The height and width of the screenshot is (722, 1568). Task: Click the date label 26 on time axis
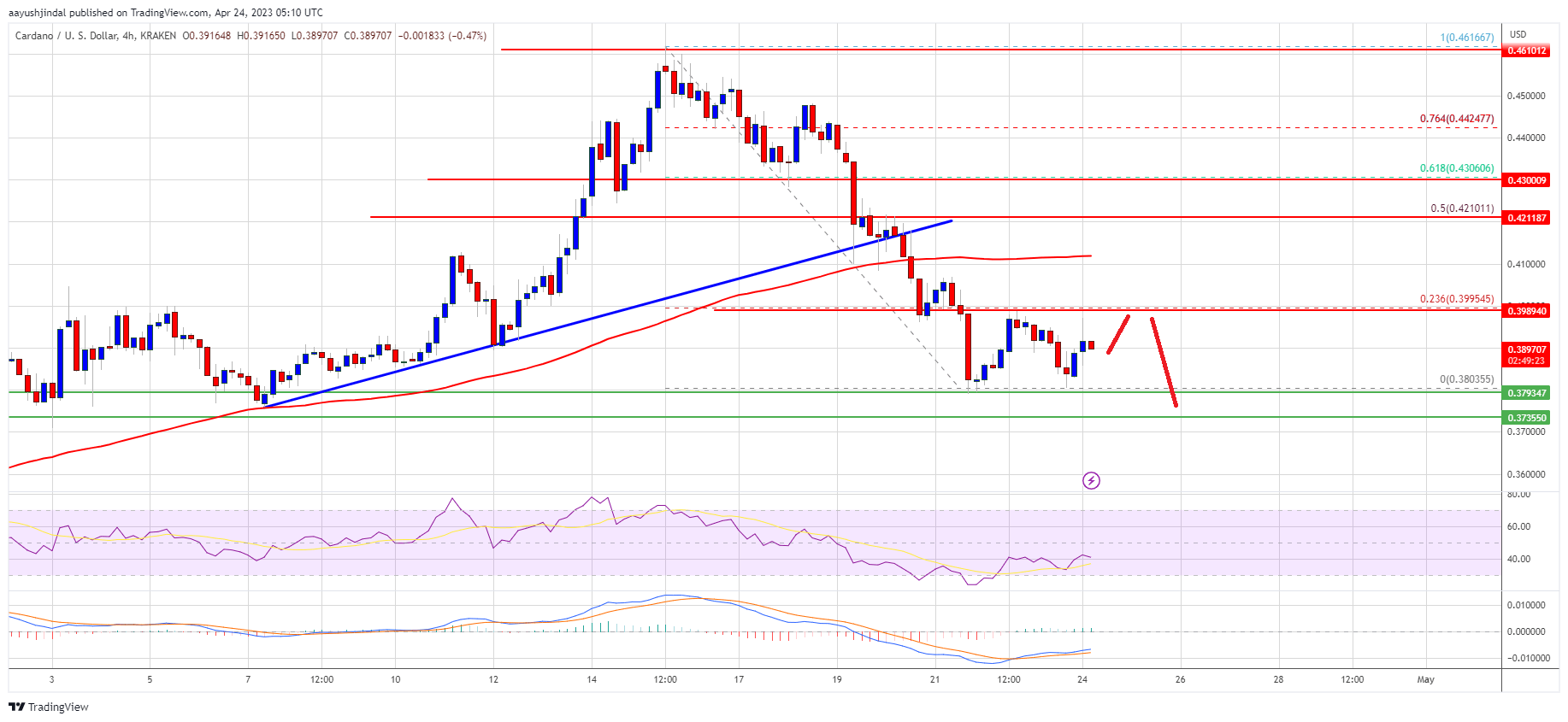[x=1181, y=680]
